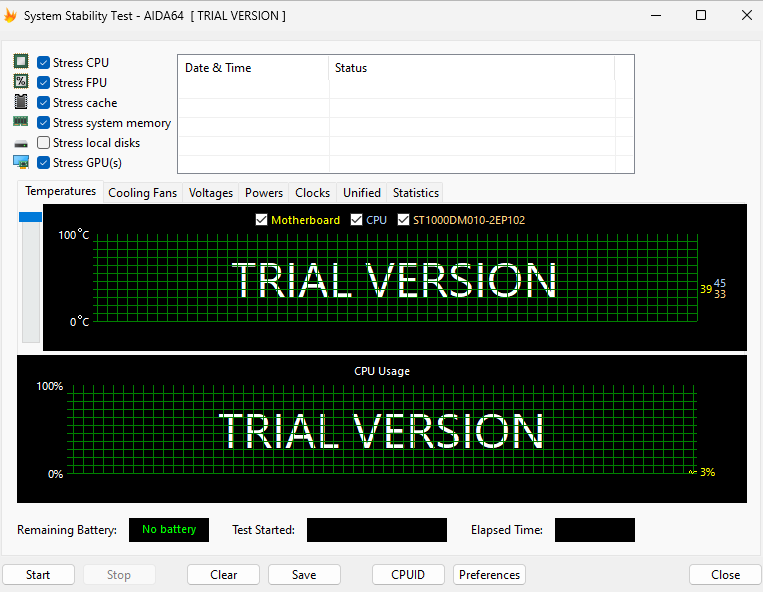Click the Close button at bottom right
The image size is (763, 592).
coord(725,574)
